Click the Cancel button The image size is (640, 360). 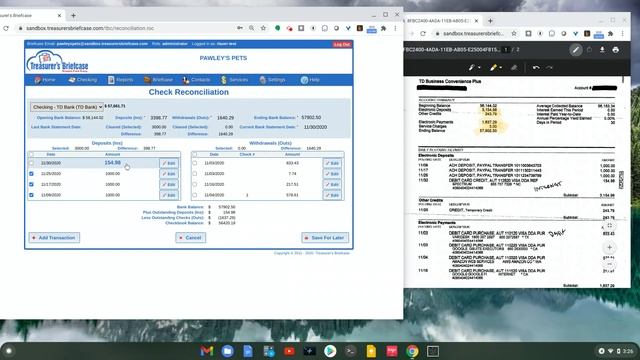click(x=191, y=238)
